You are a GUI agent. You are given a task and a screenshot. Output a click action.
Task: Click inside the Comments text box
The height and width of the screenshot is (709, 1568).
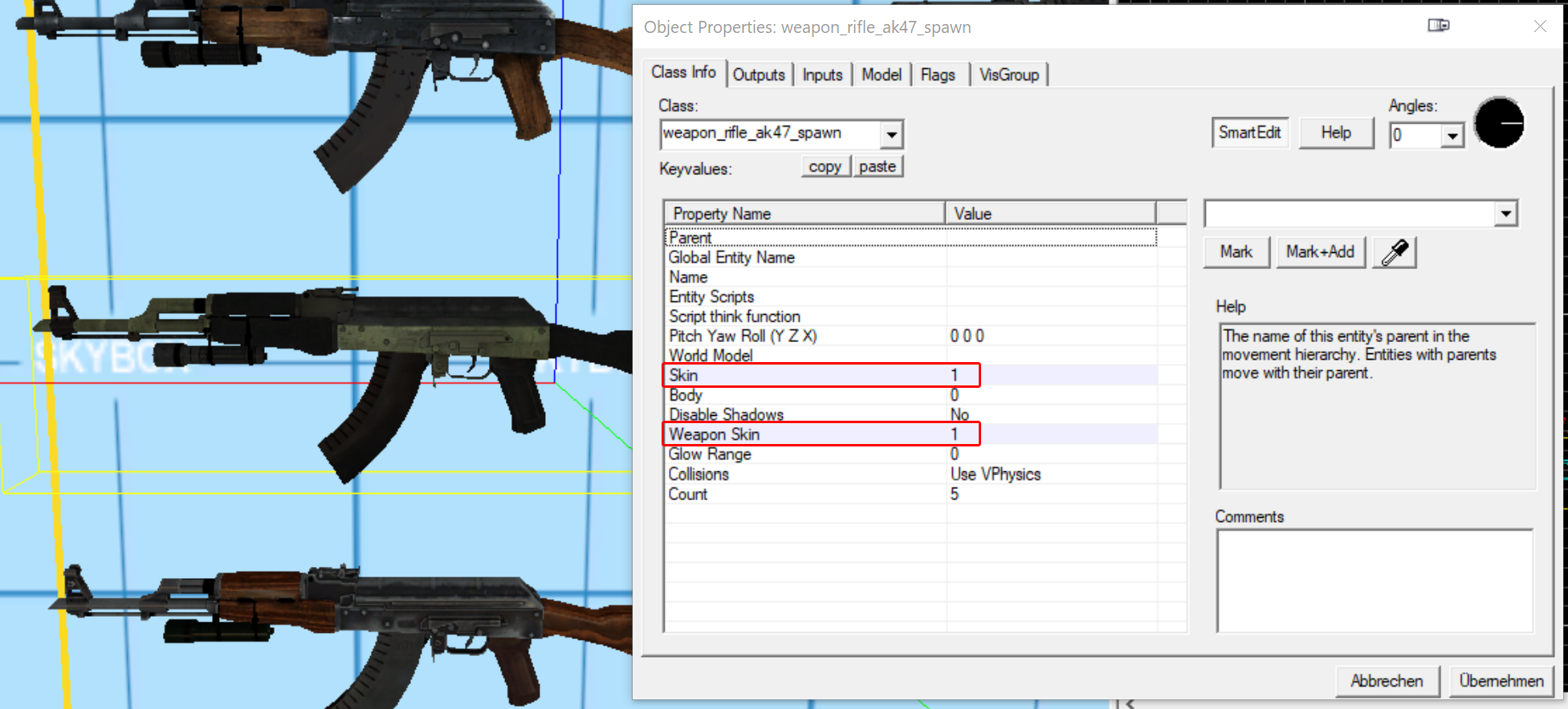pyautogui.click(x=1375, y=581)
